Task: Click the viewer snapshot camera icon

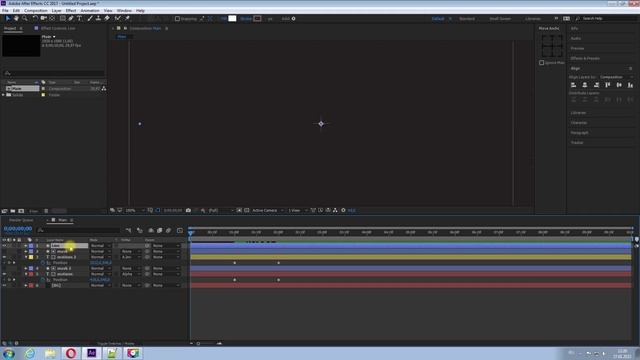Action: (188, 210)
